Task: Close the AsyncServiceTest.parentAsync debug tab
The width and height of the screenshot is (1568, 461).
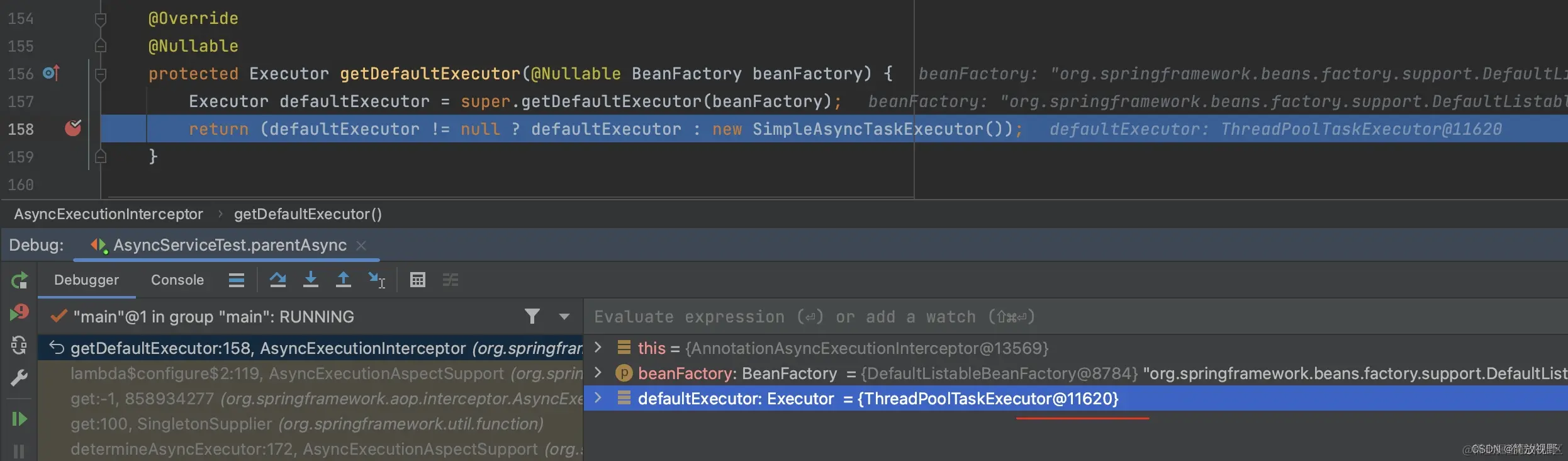Action: point(361,246)
